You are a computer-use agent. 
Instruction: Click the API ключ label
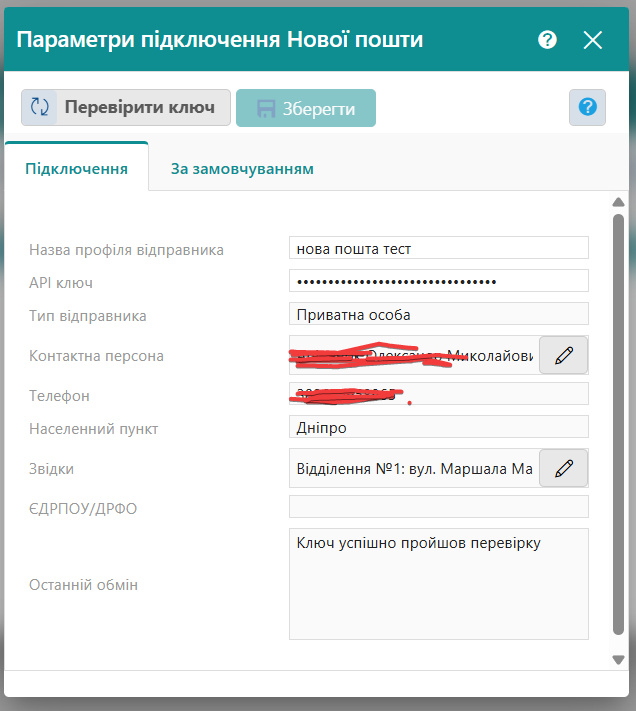[61, 283]
